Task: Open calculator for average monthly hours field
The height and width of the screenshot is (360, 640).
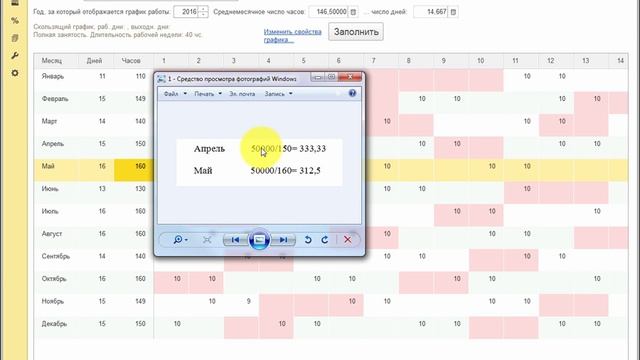Action: point(353,12)
